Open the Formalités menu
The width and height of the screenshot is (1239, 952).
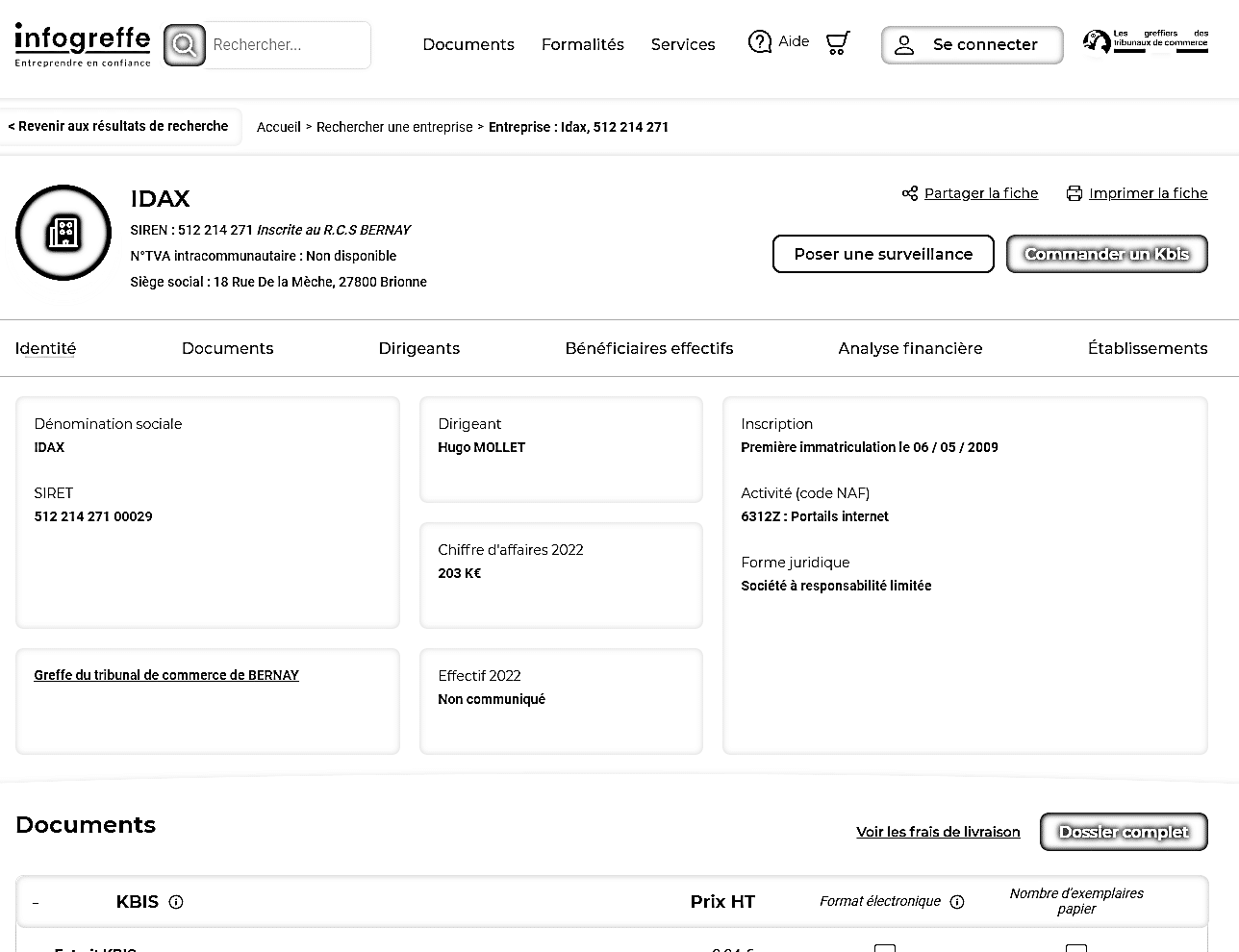click(583, 44)
